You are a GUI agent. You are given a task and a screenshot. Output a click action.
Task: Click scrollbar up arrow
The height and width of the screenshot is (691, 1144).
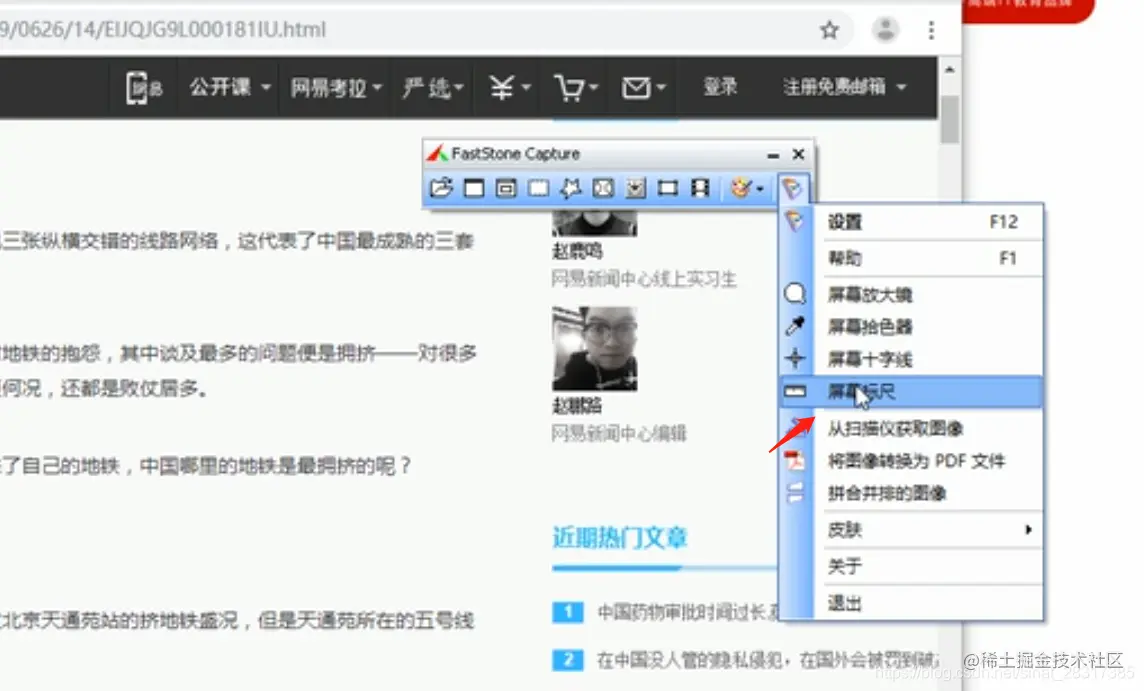coord(949,70)
